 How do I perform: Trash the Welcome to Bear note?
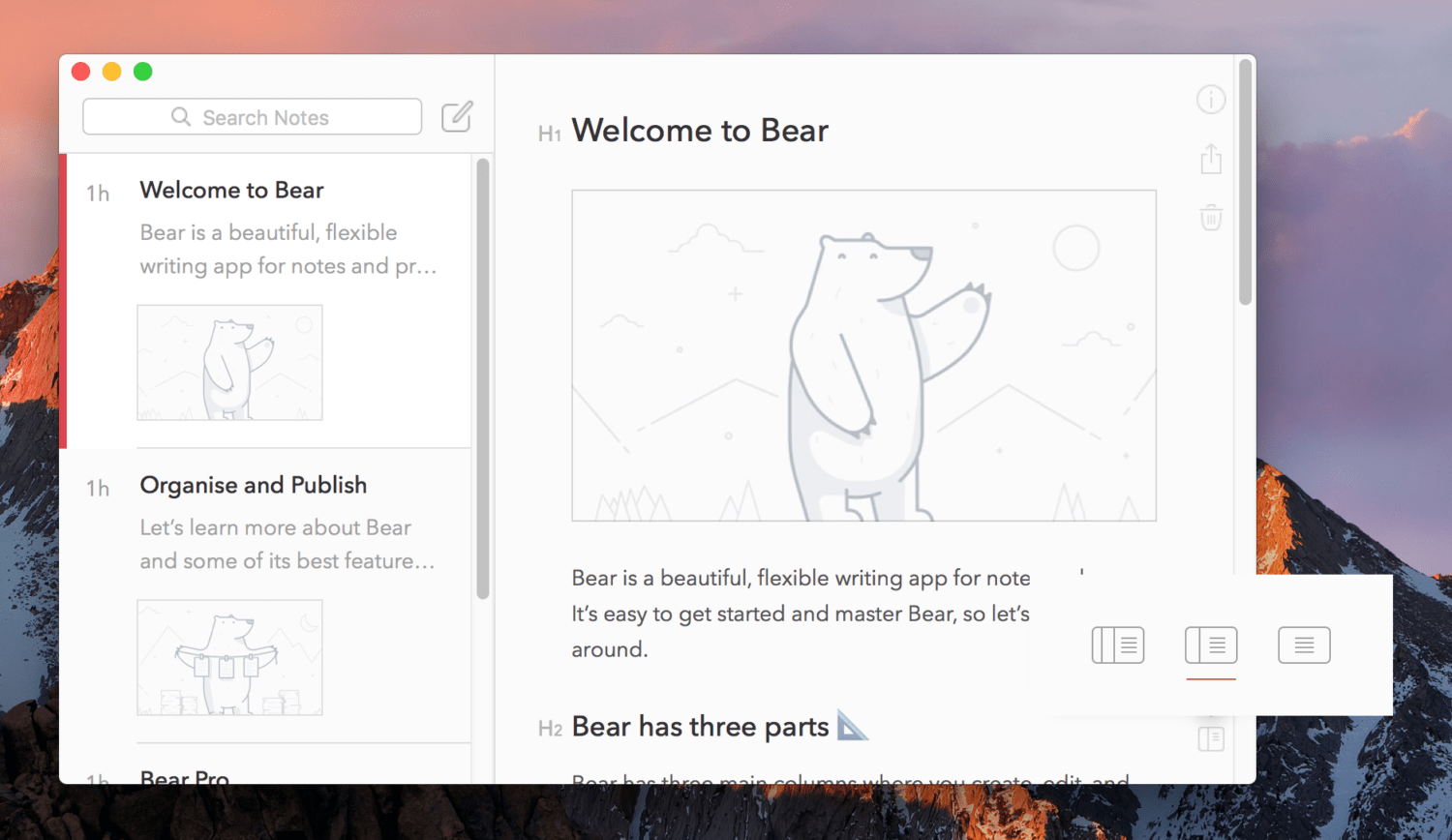click(1210, 217)
